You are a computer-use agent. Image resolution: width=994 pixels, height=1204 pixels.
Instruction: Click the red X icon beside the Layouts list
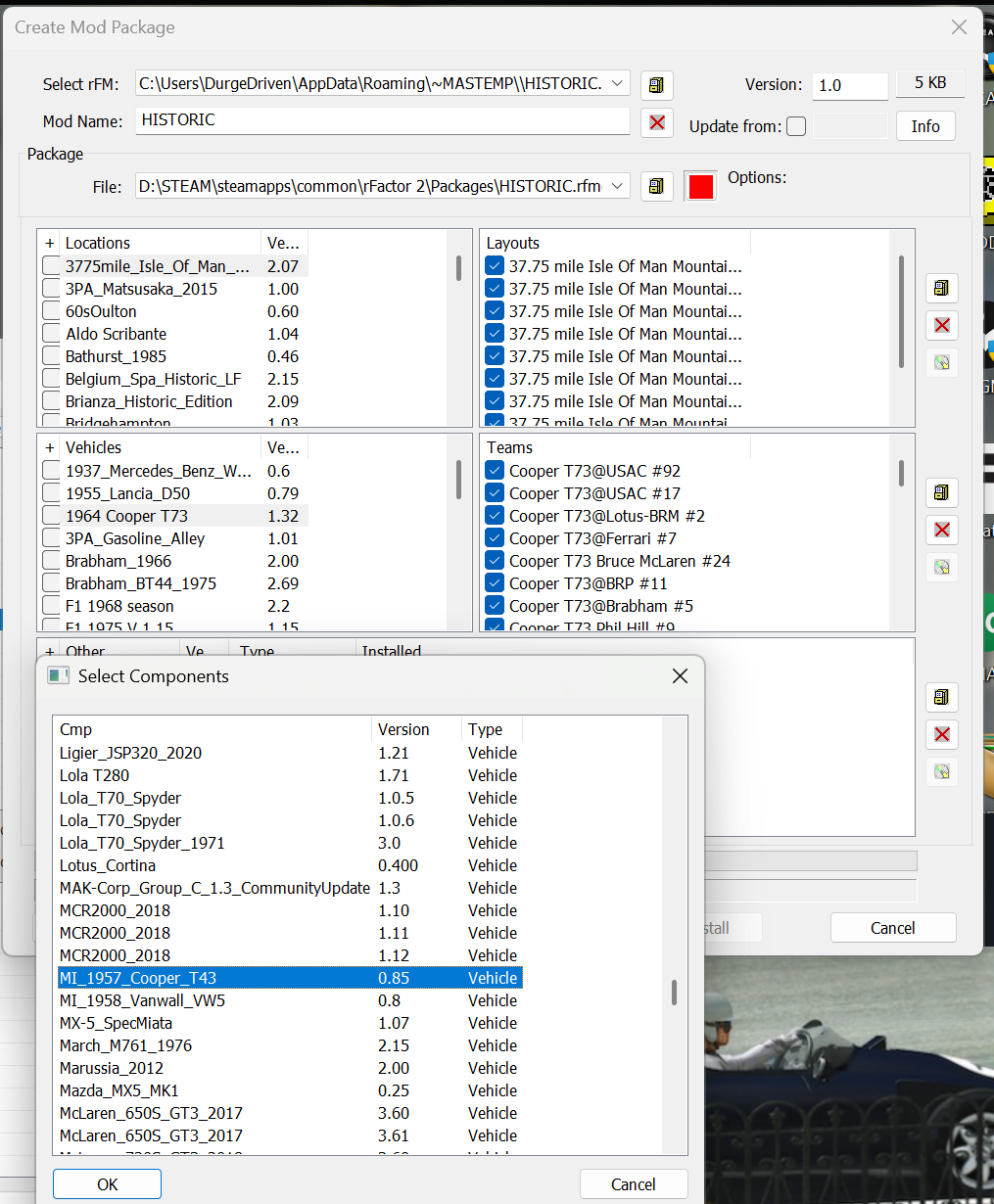coord(941,325)
